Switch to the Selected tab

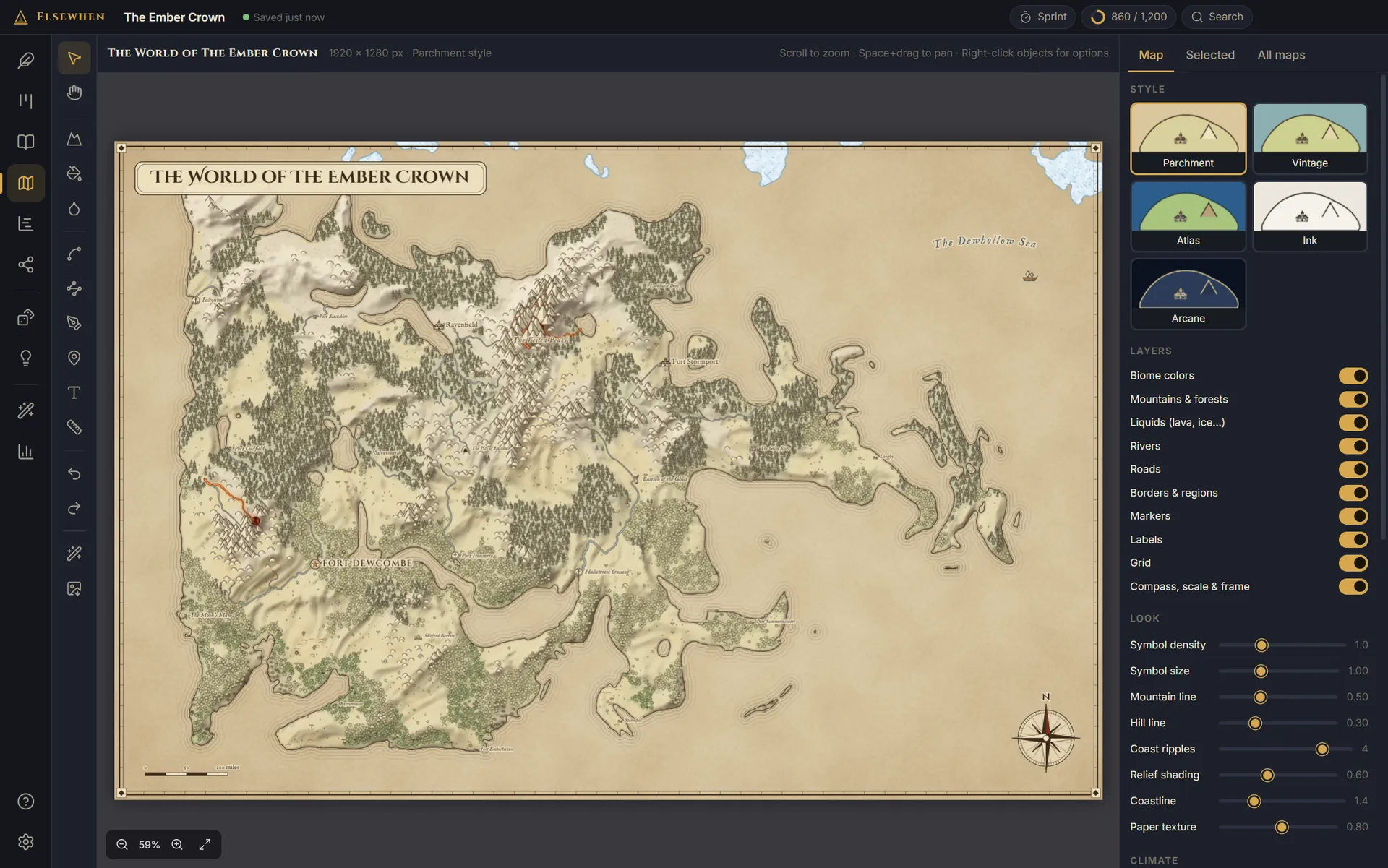[x=1209, y=55]
